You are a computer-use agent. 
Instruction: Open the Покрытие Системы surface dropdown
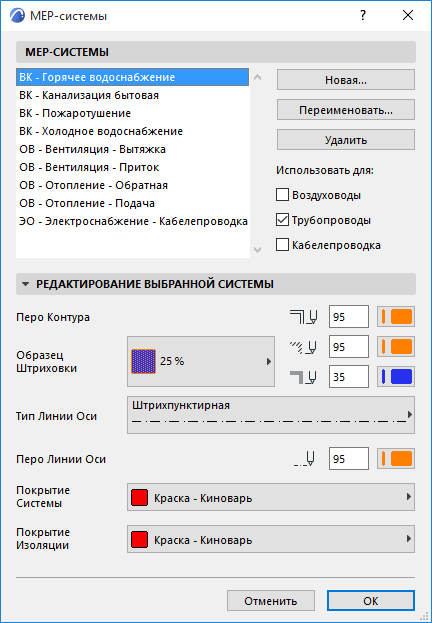pos(271,497)
